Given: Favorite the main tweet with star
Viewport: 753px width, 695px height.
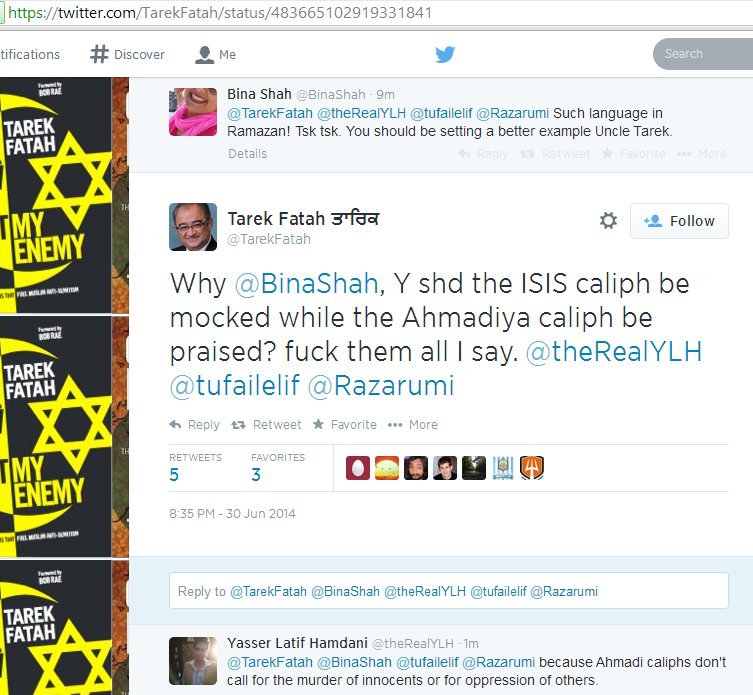Looking at the screenshot, I should (344, 425).
